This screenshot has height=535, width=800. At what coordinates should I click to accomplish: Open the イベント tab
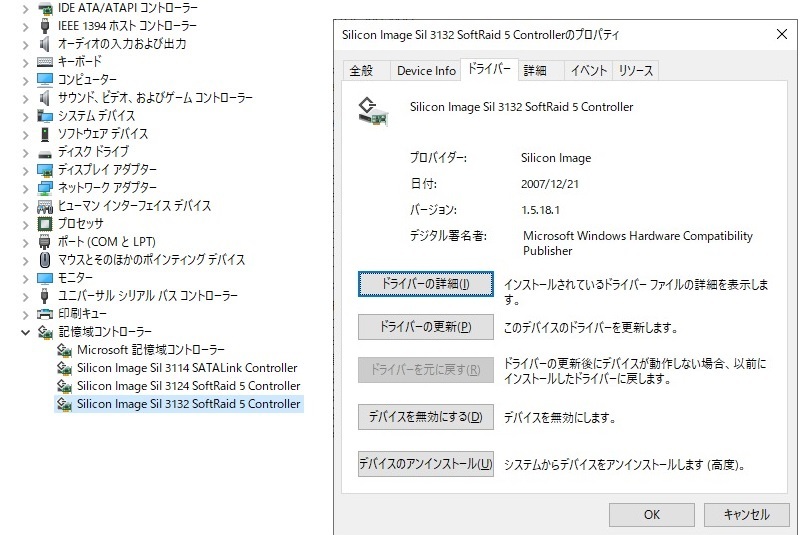click(589, 71)
